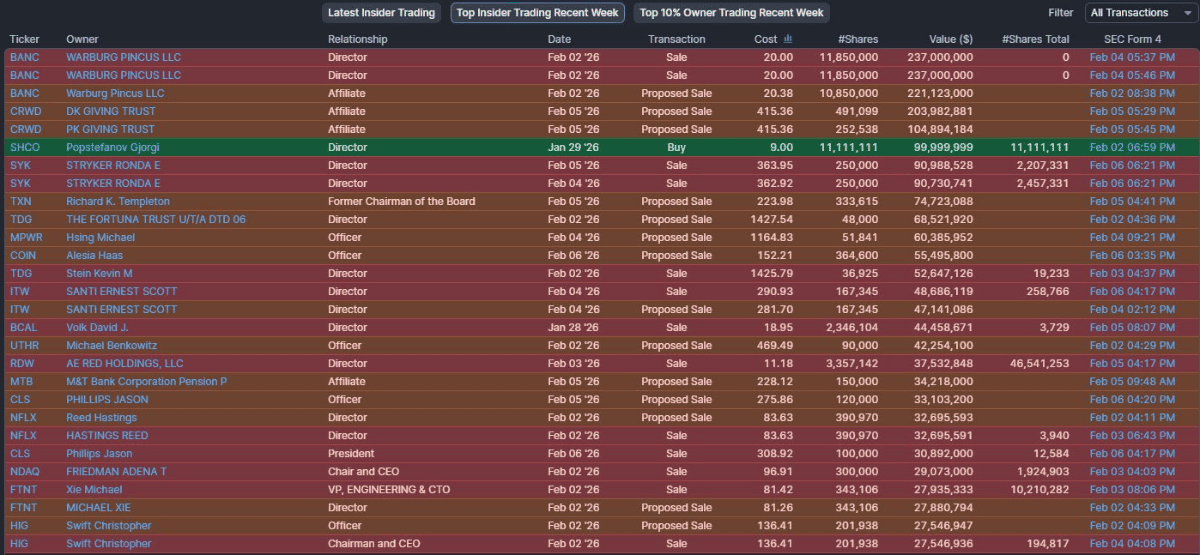
Task: Open owner Alesia Haas profile
Action: point(94,255)
